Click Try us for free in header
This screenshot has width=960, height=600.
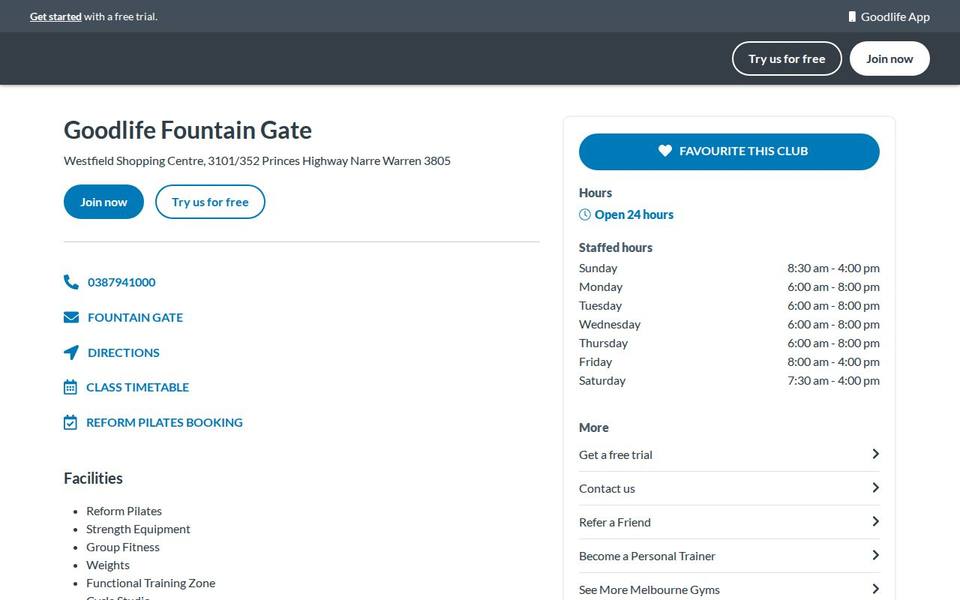pos(787,59)
